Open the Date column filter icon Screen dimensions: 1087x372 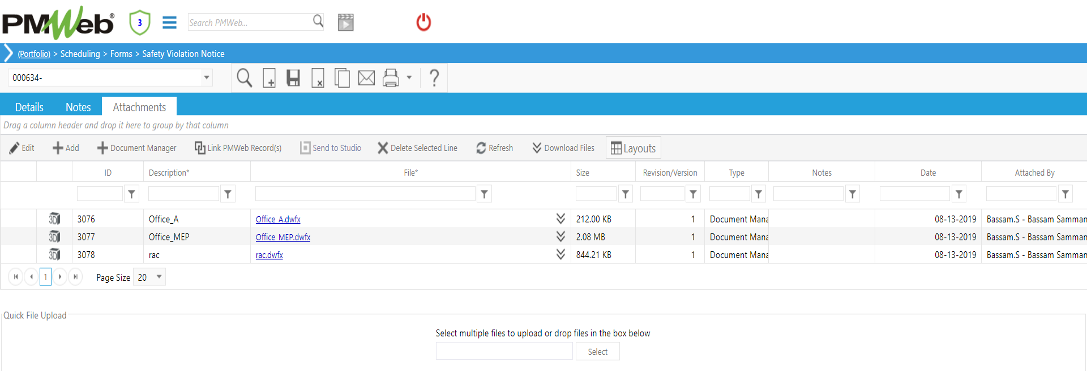point(959,194)
